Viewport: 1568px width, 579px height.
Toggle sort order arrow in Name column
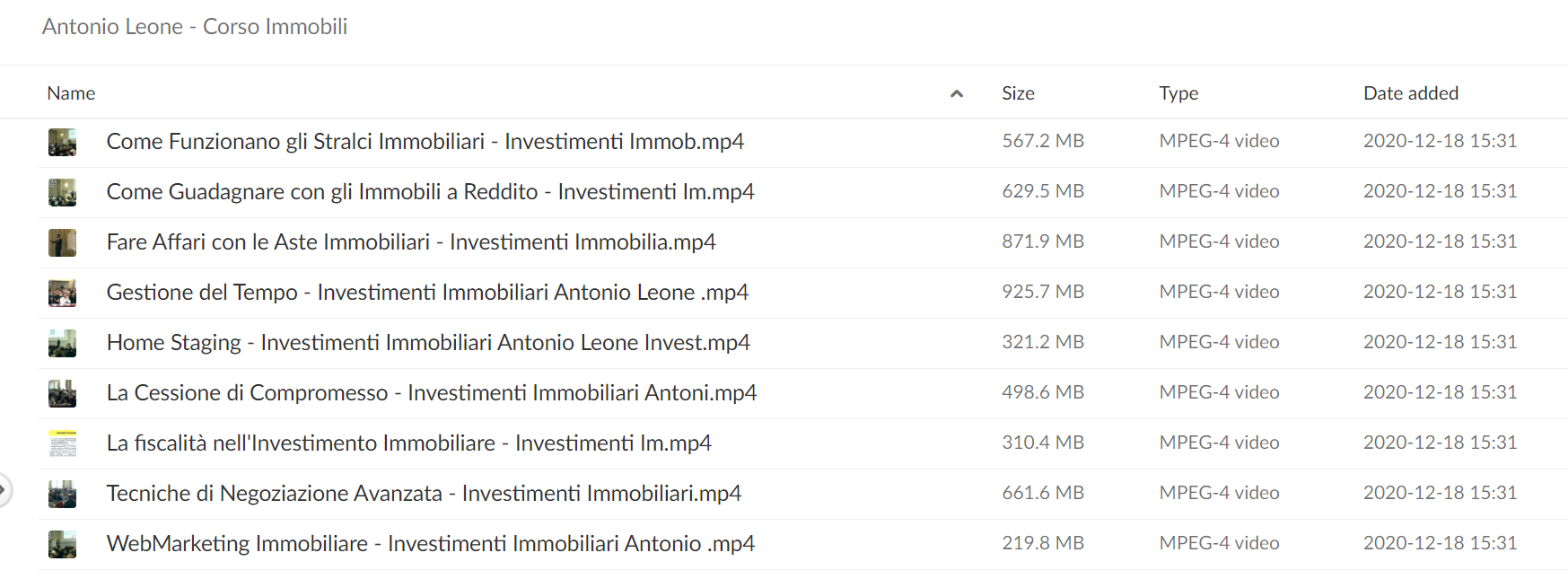957,93
